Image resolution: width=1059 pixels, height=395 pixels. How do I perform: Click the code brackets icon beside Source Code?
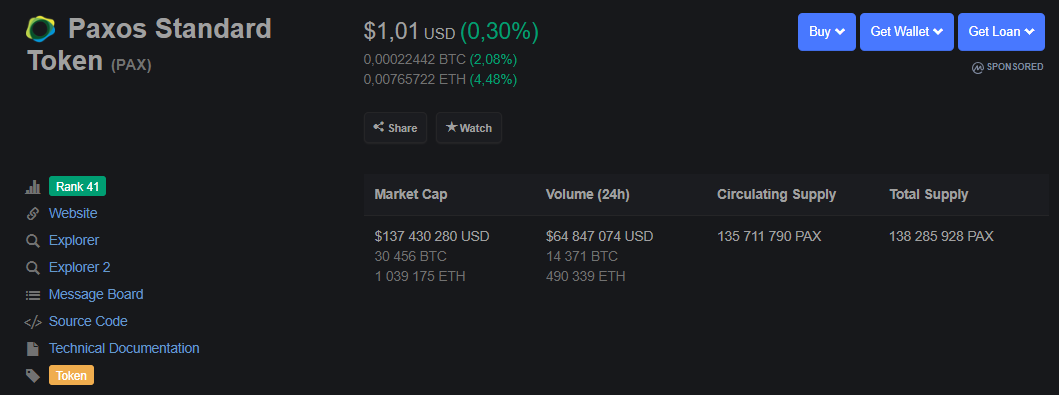click(32, 322)
